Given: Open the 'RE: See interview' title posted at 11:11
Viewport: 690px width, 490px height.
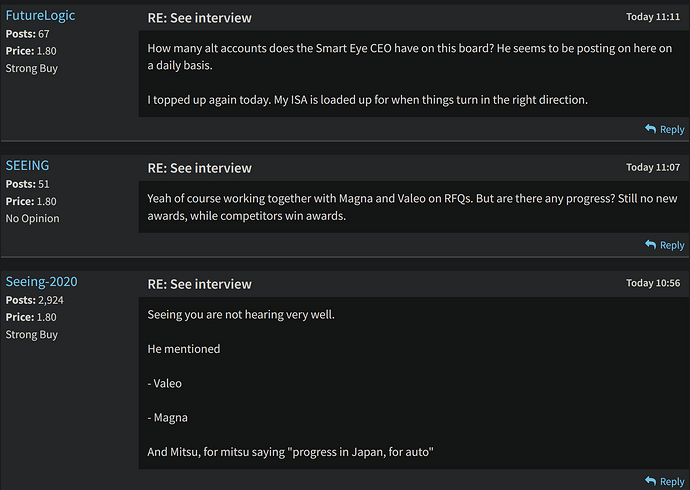Looking at the screenshot, I should point(199,18).
